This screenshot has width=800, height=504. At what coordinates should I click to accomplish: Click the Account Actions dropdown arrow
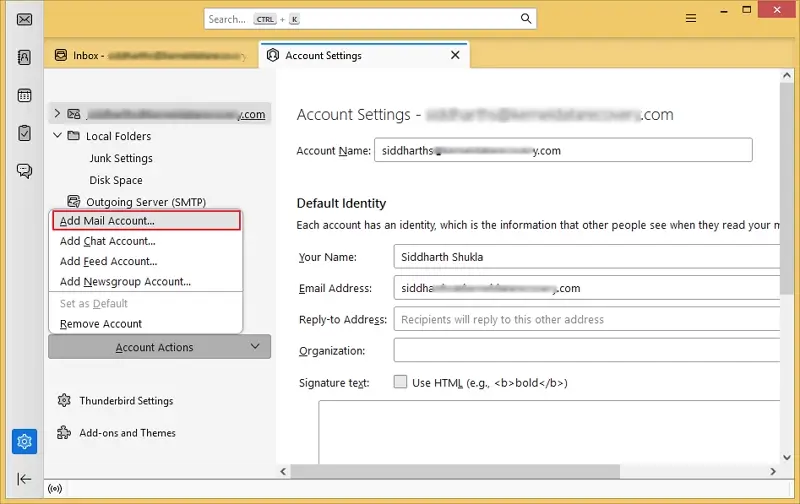[255, 346]
